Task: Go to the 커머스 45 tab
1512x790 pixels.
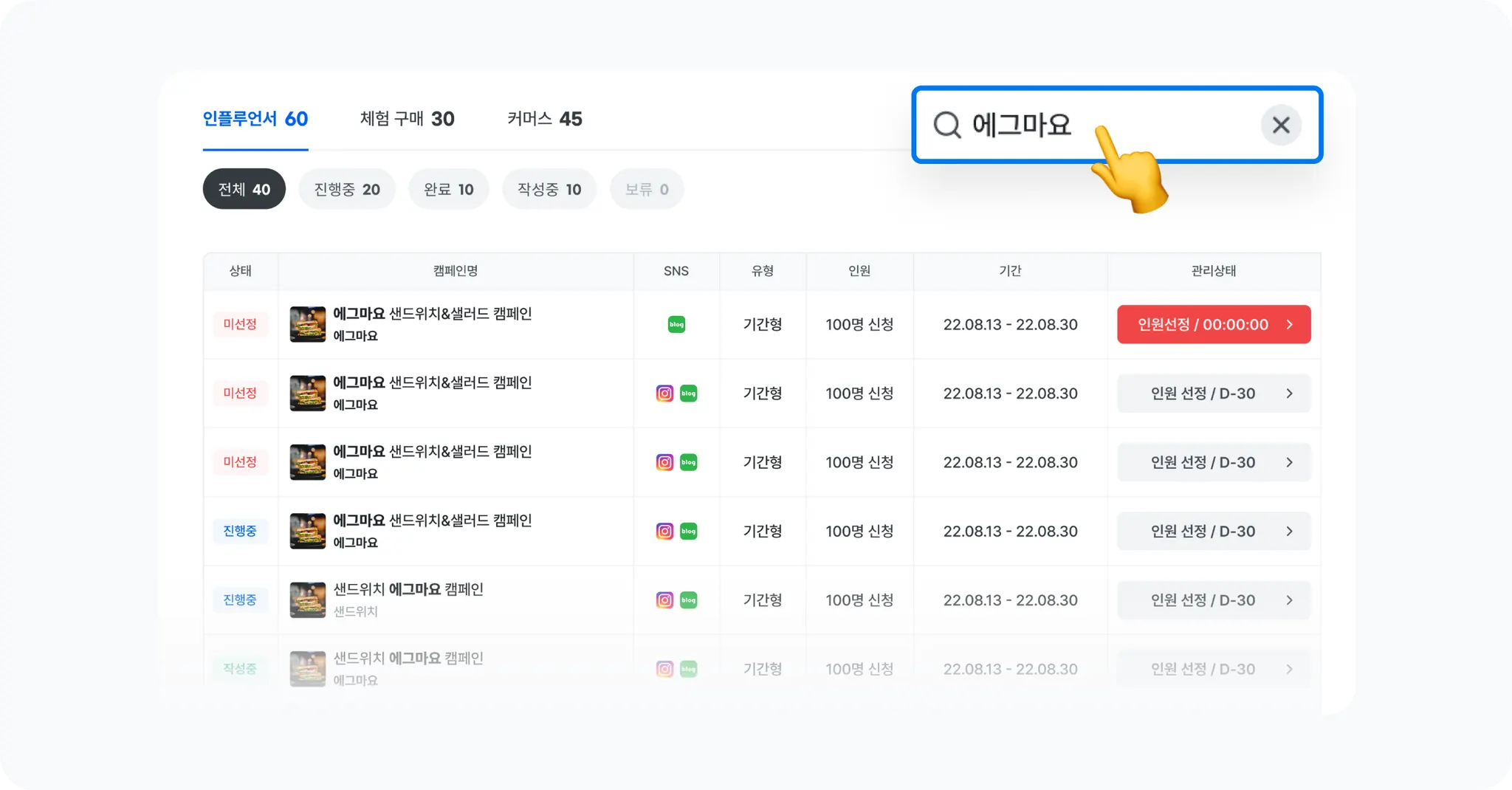Action: tap(545, 119)
